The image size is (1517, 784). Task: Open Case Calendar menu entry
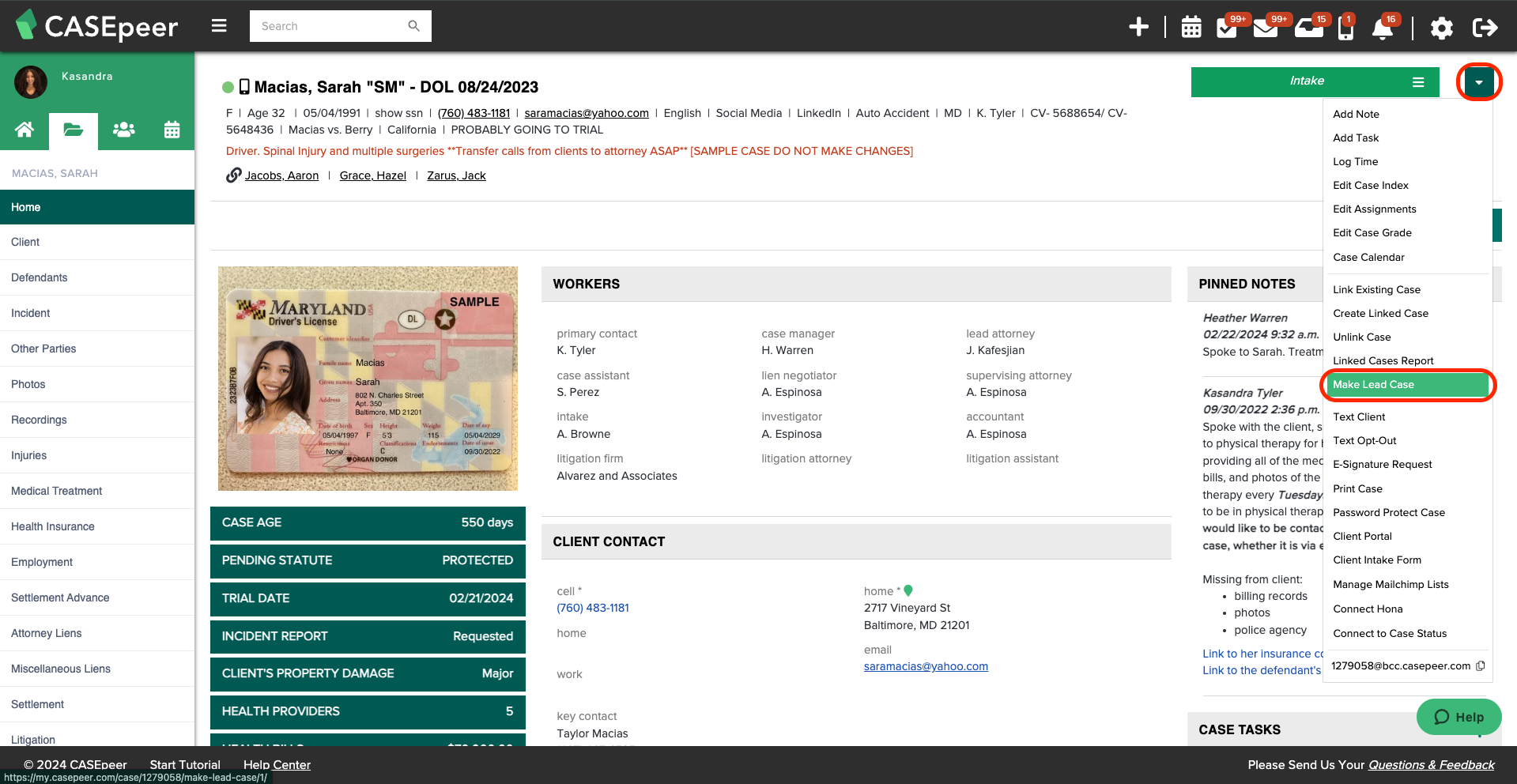point(1368,257)
